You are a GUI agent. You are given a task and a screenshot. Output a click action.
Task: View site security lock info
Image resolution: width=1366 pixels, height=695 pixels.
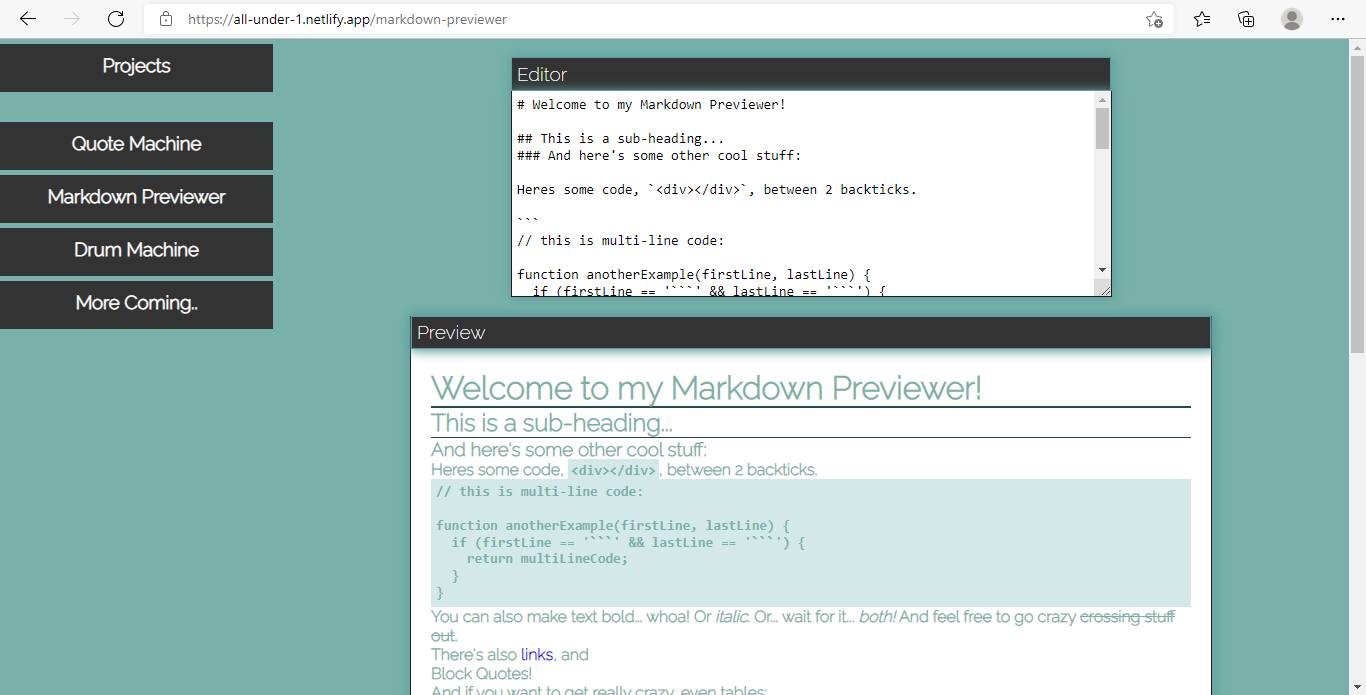click(166, 19)
